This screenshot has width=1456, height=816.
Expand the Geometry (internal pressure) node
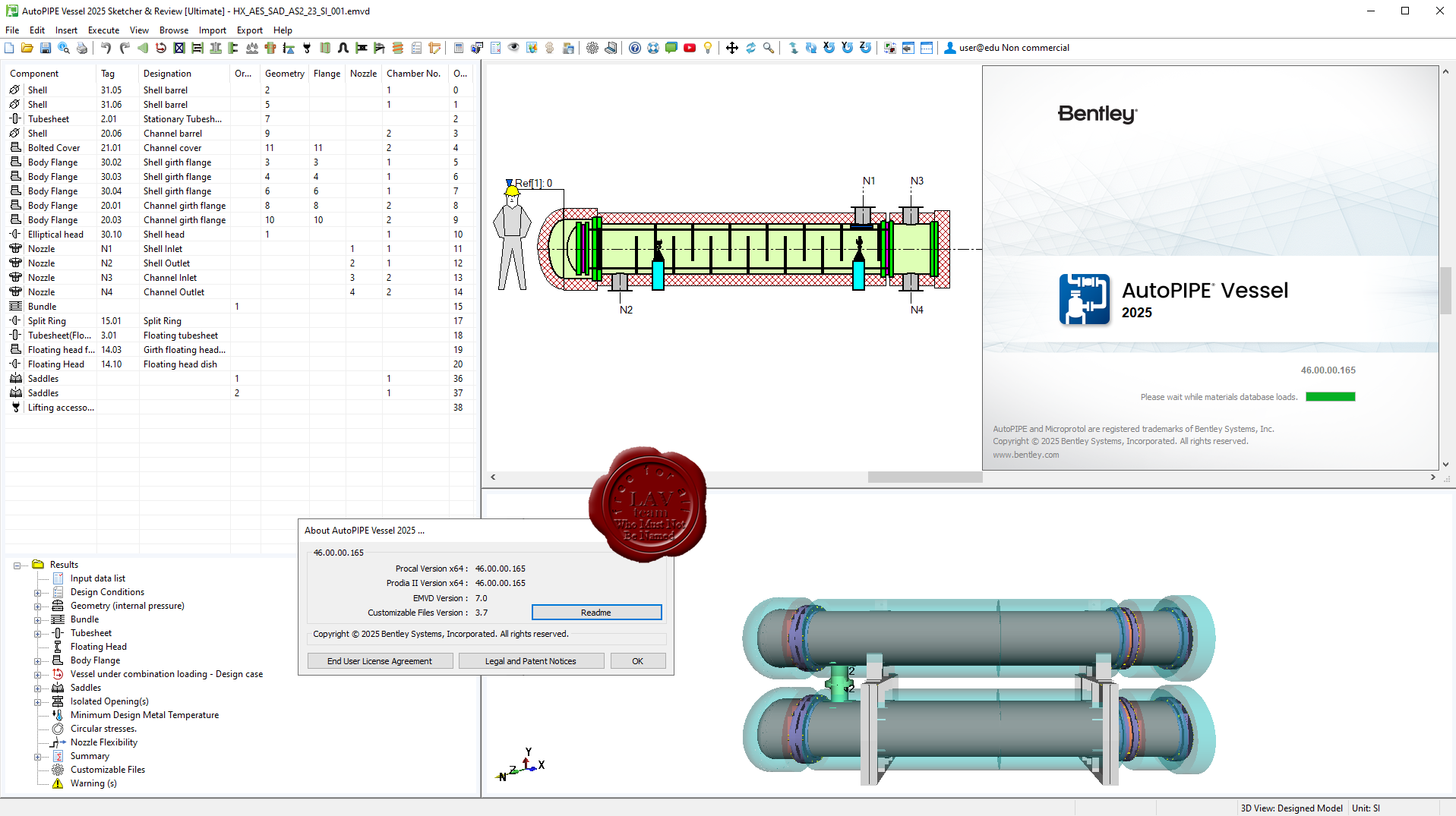(37, 606)
